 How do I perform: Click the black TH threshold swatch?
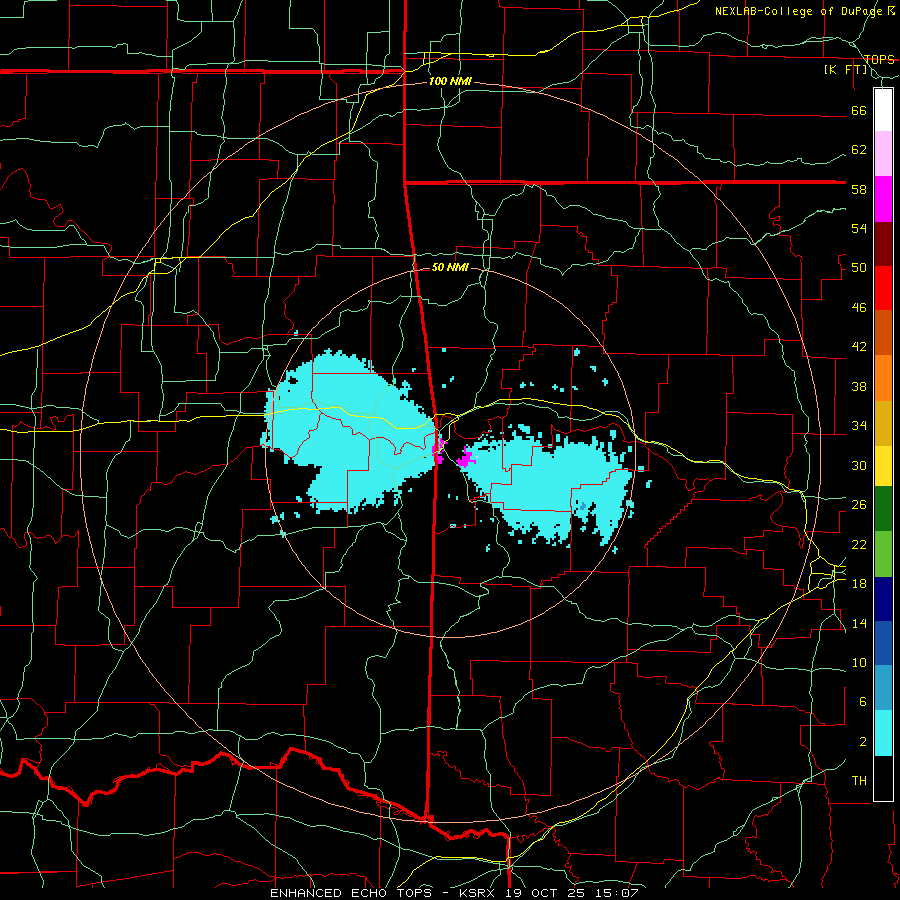[883, 778]
